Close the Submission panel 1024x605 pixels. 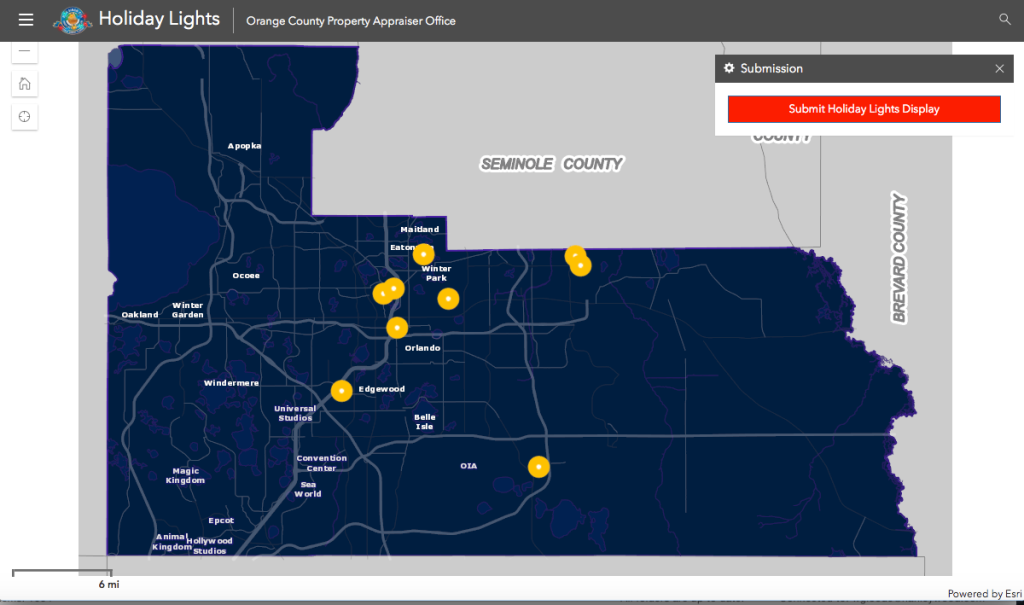pos(999,68)
